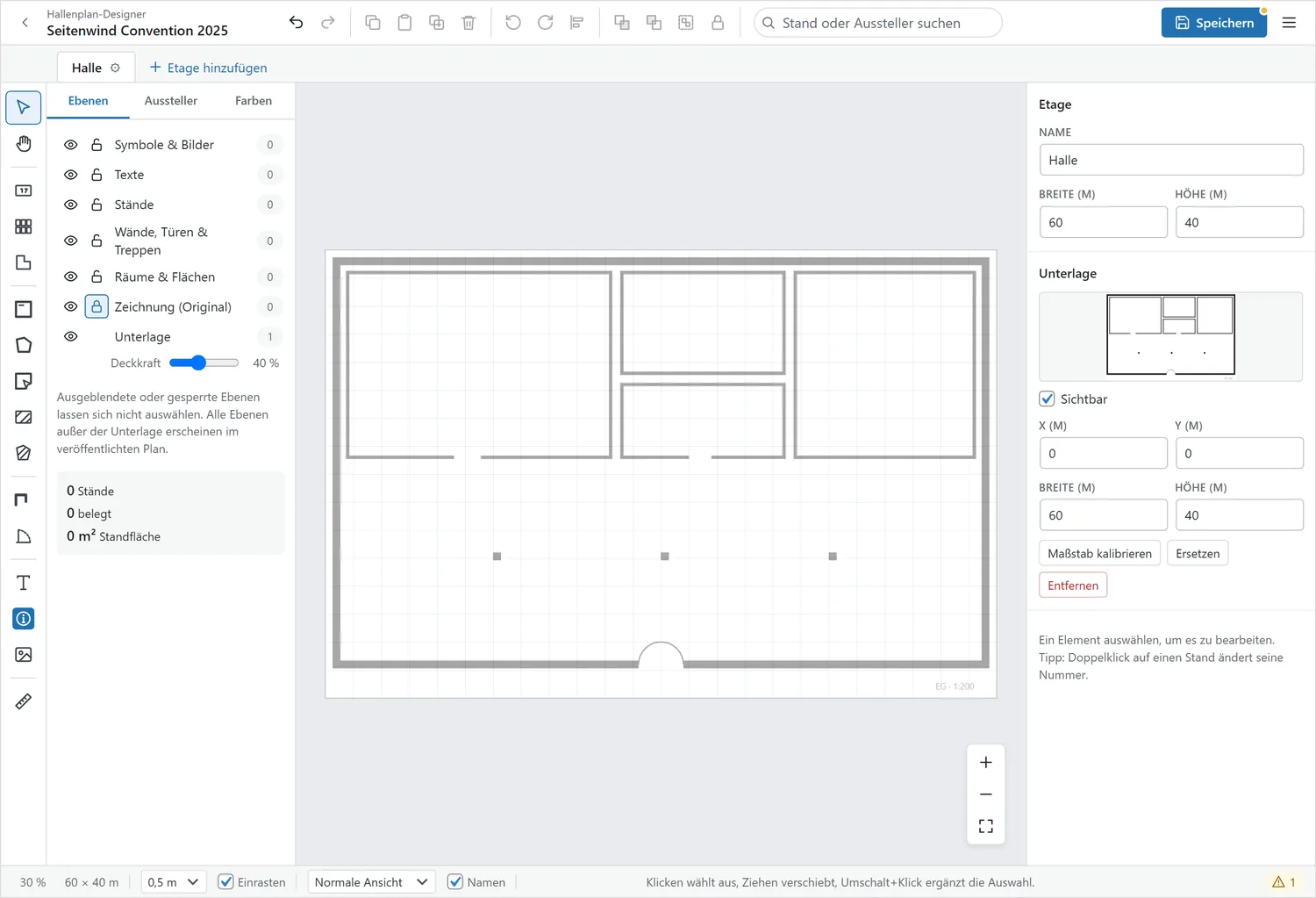1316x898 pixels.
Task: Click Etage hinzufügen
Action: click(x=209, y=68)
